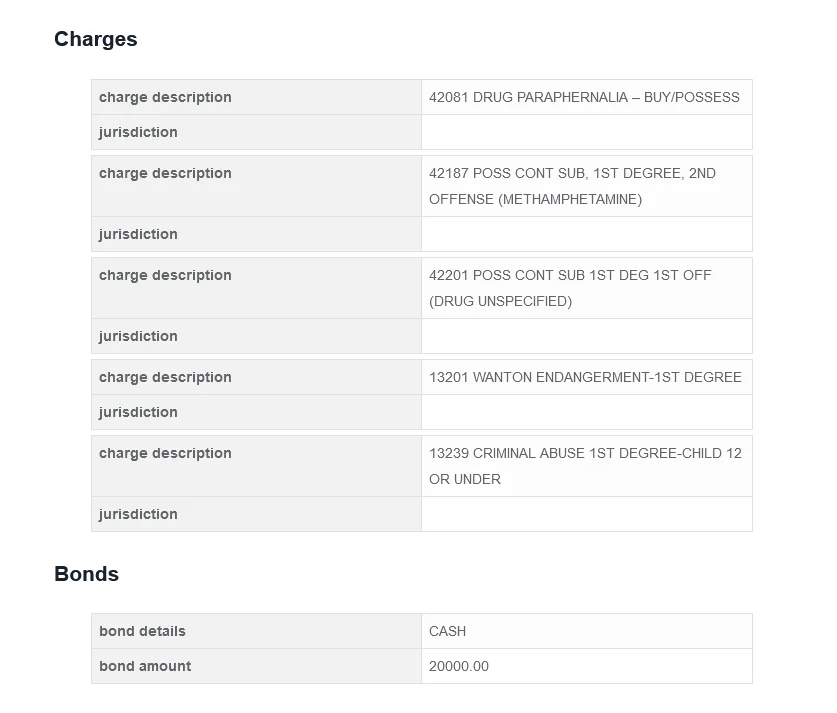Select the CASH bond details value

pyautogui.click(x=448, y=631)
